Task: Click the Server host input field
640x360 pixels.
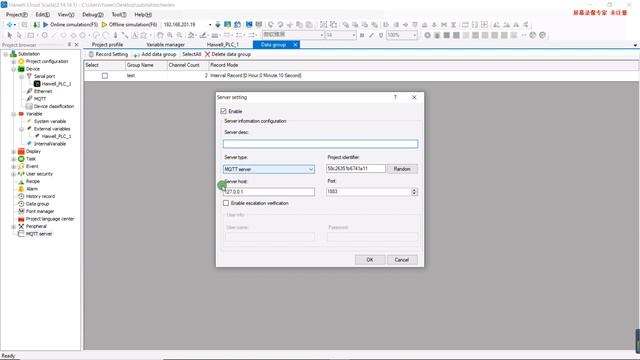Action: pos(269,191)
